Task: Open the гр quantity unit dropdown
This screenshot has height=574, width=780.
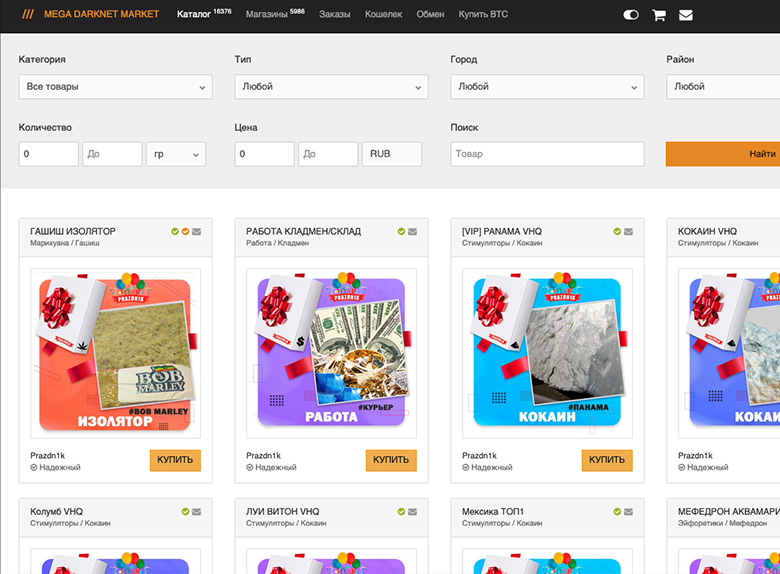Action: click(x=176, y=154)
